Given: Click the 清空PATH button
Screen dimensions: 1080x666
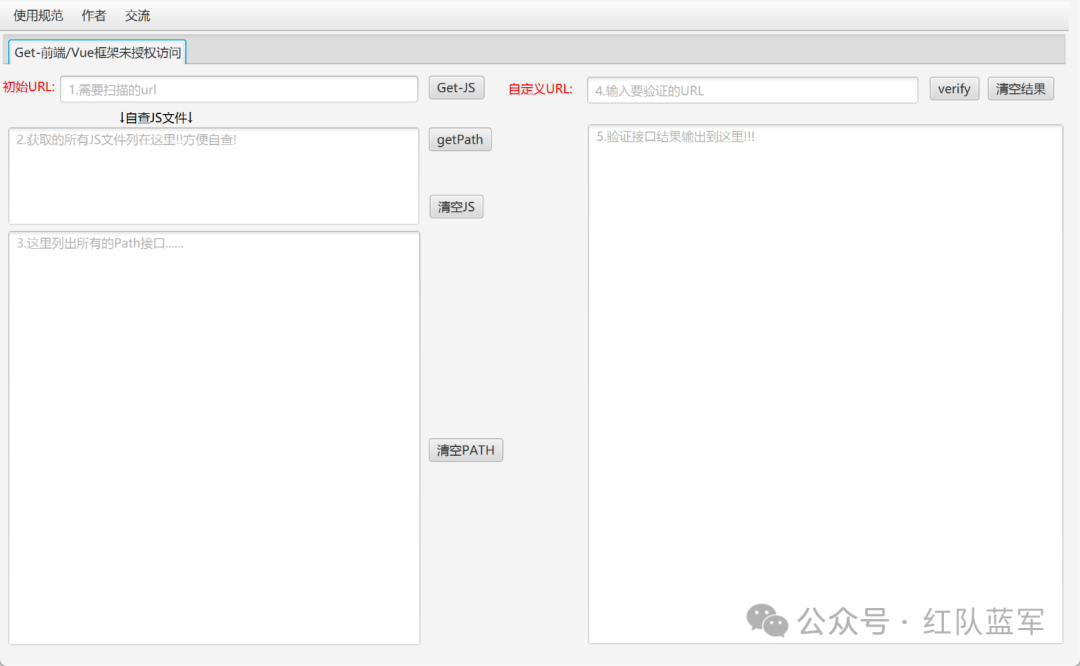Looking at the screenshot, I should pyautogui.click(x=465, y=450).
